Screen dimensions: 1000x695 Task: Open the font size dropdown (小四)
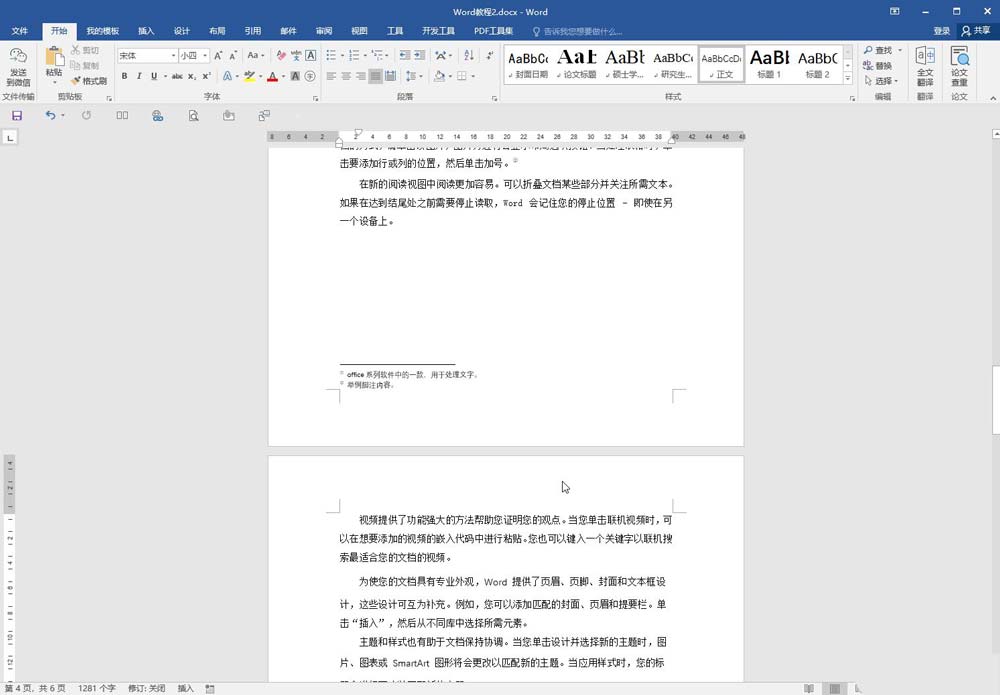(205, 55)
